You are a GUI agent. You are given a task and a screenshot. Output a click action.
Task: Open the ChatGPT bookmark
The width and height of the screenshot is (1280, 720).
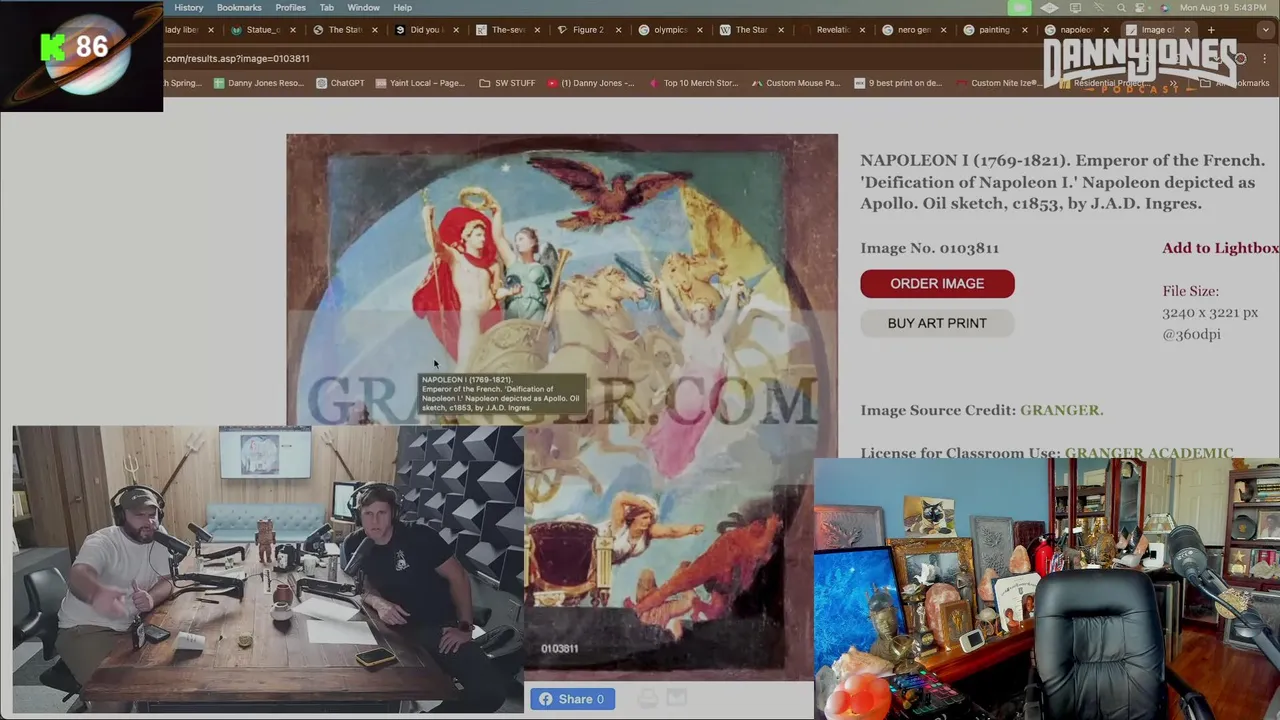pos(340,83)
